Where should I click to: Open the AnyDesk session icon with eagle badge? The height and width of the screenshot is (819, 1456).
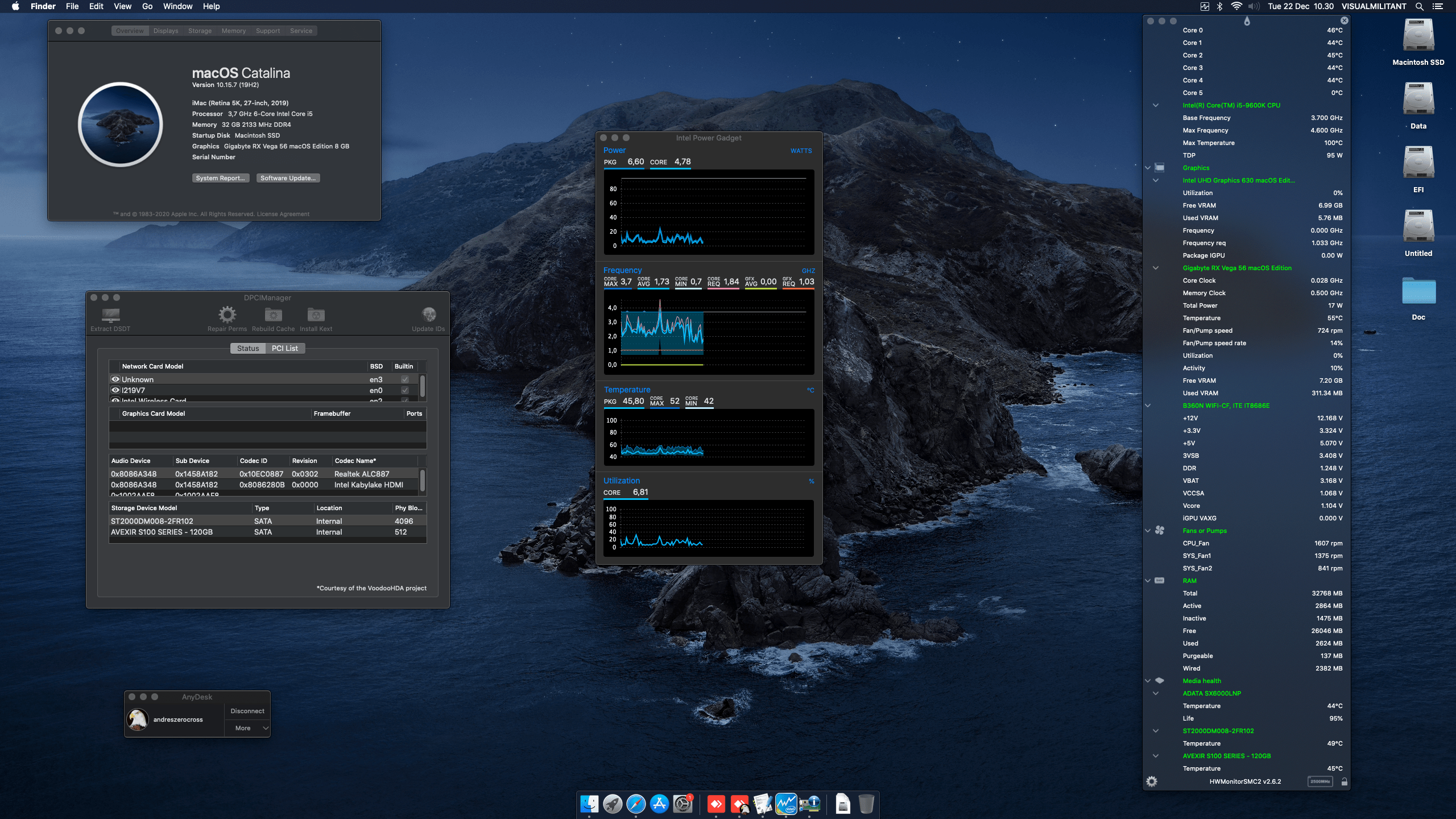point(740,804)
